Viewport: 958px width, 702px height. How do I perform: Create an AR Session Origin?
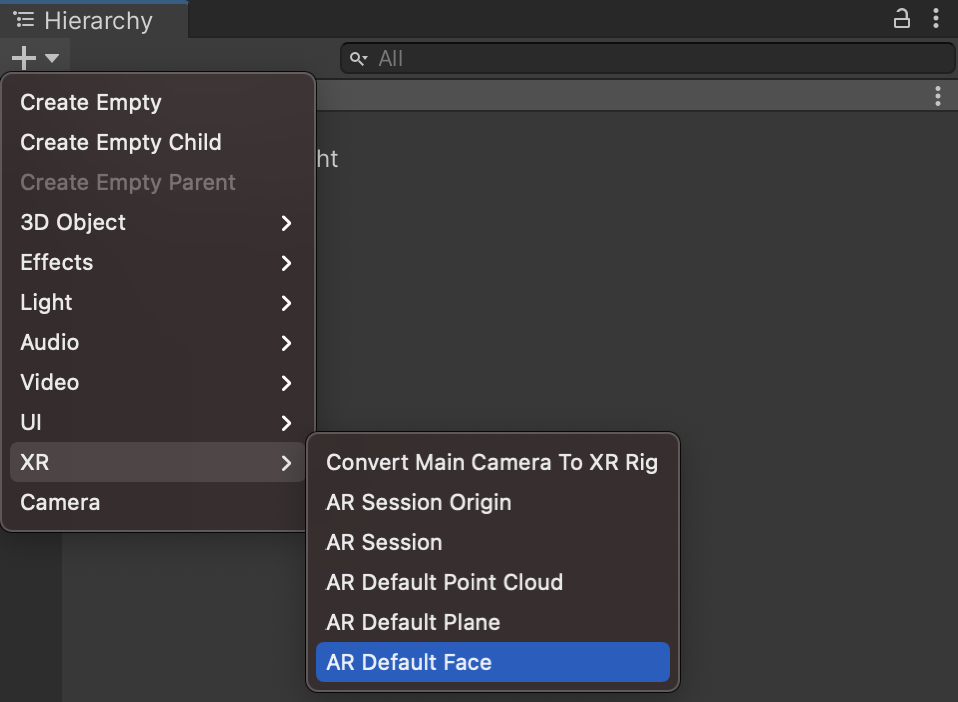point(419,502)
